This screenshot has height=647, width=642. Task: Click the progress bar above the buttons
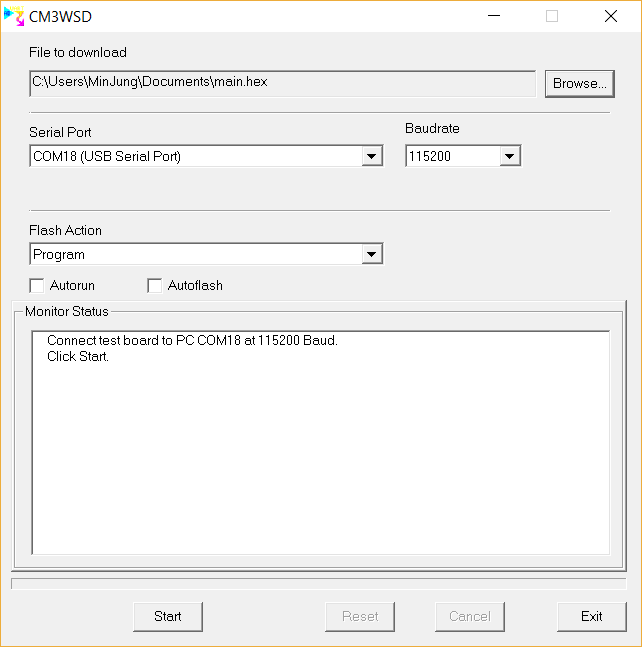[x=319, y=584]
